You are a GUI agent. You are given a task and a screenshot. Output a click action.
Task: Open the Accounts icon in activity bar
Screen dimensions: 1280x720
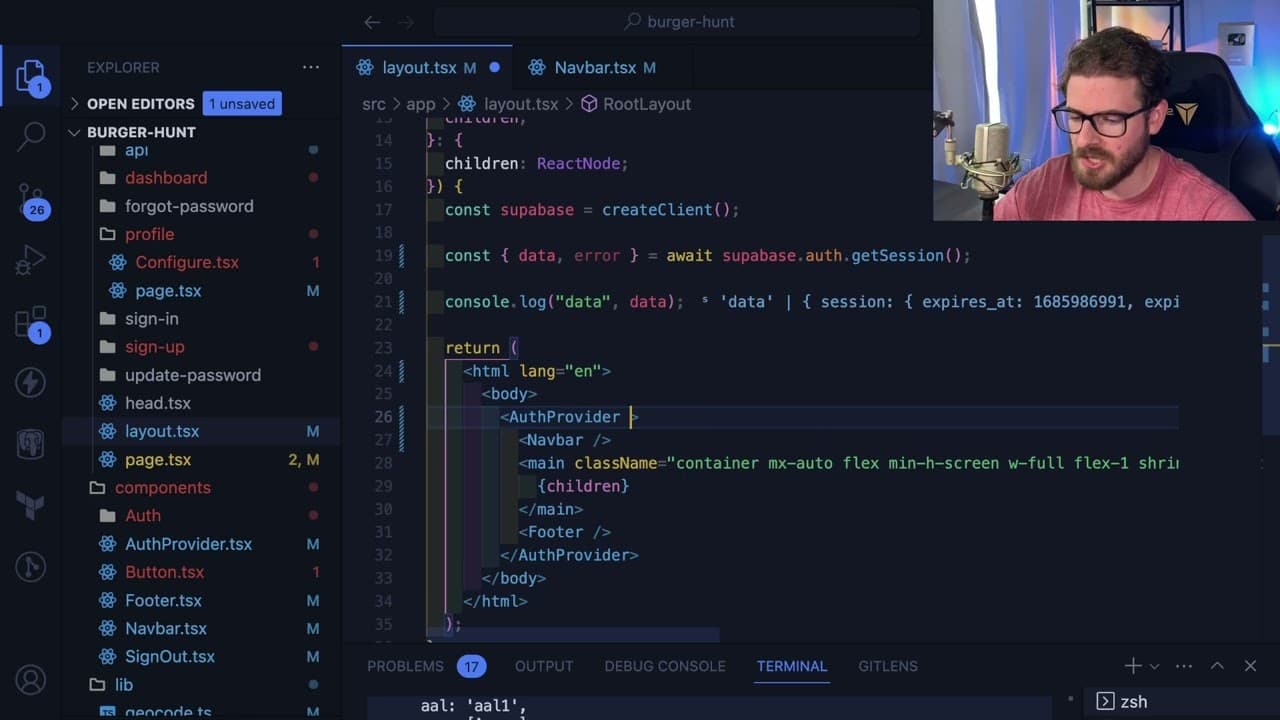[x=30, y=681]
